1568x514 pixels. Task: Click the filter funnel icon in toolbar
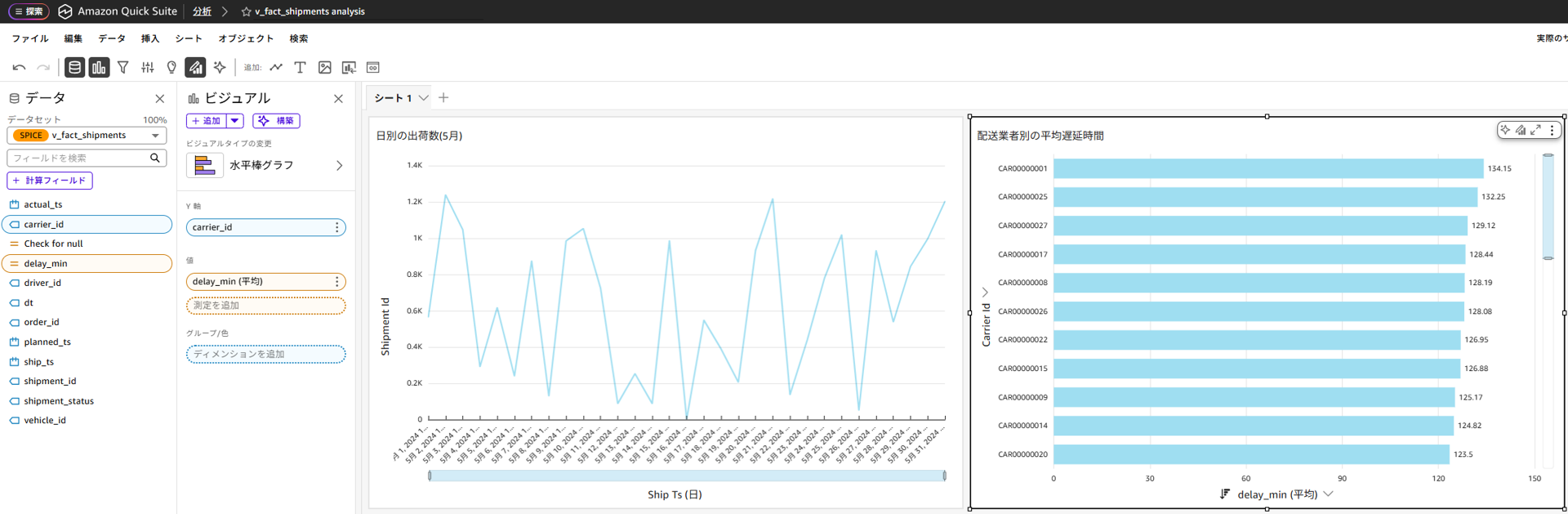(x=123, y=68)
